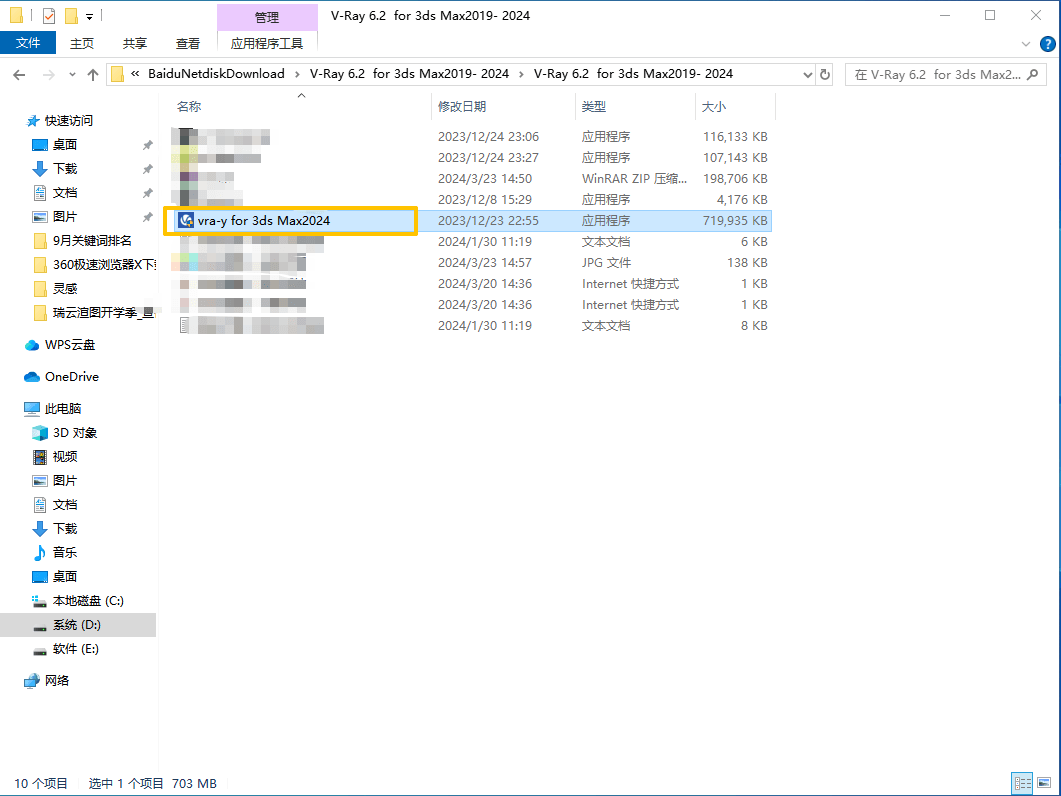The image size is (1061, 796).
Task: Unpin 桌面 using its pin icon
Action: 148,145
